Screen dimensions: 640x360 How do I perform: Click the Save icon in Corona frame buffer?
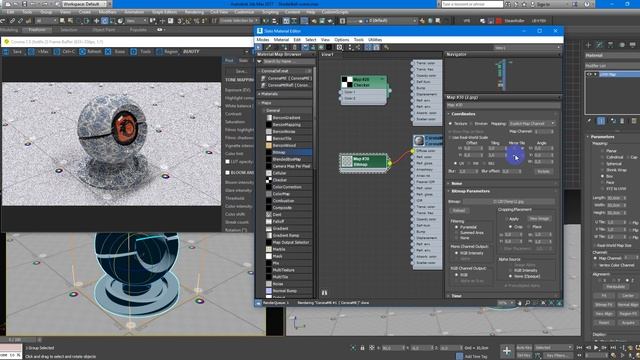coord(6,52)
